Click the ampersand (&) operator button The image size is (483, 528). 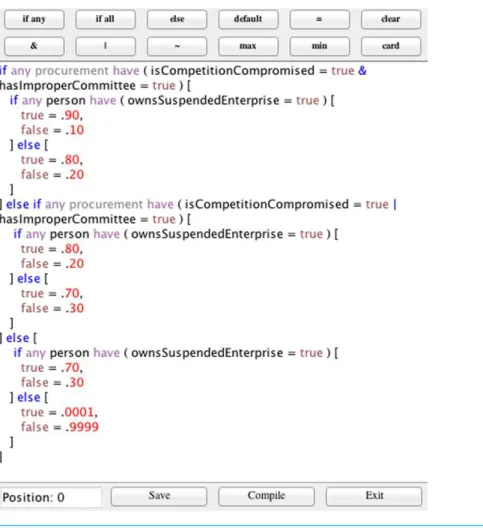[x=34, y=46]
